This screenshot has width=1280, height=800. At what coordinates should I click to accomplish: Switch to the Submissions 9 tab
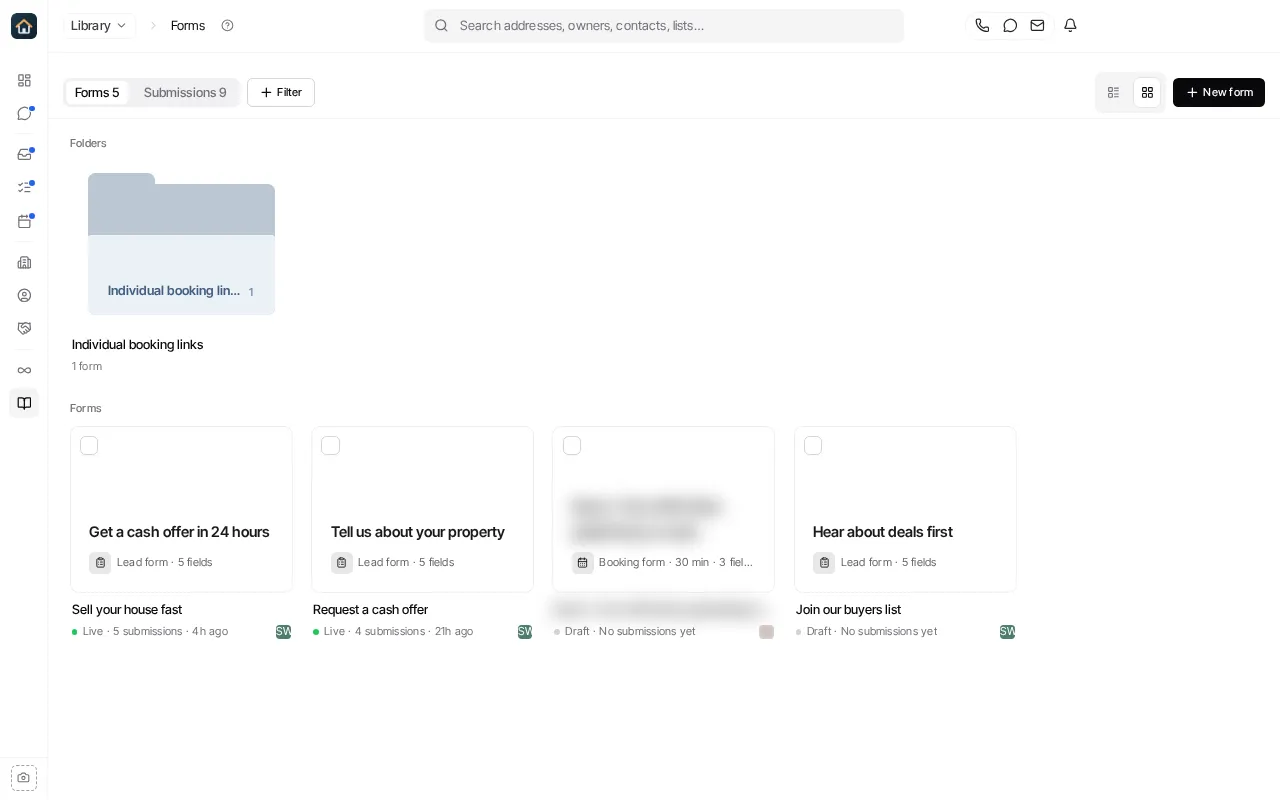(185, 92)
